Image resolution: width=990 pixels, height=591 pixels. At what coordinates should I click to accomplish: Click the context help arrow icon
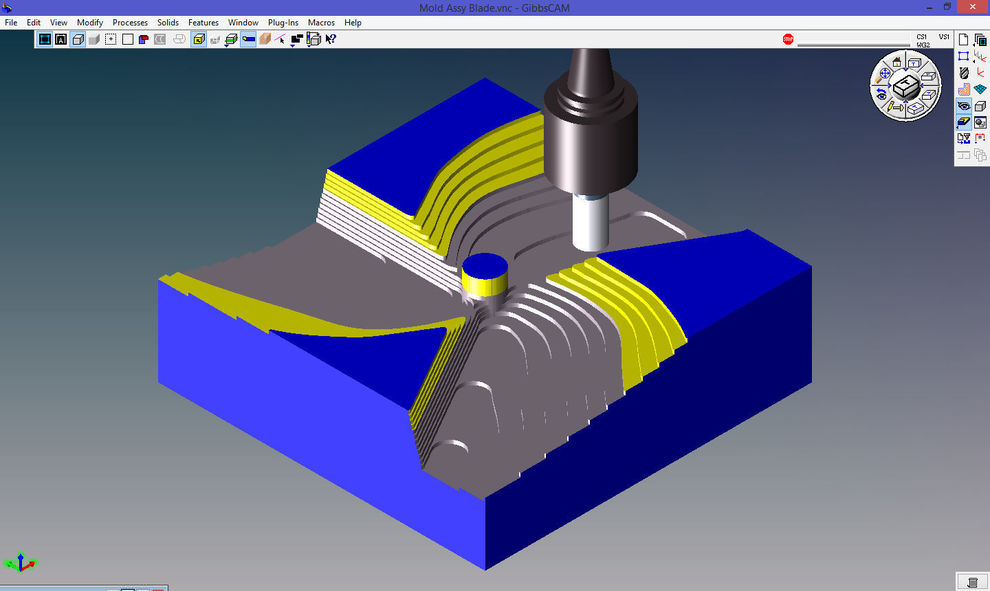coord(330,40)
